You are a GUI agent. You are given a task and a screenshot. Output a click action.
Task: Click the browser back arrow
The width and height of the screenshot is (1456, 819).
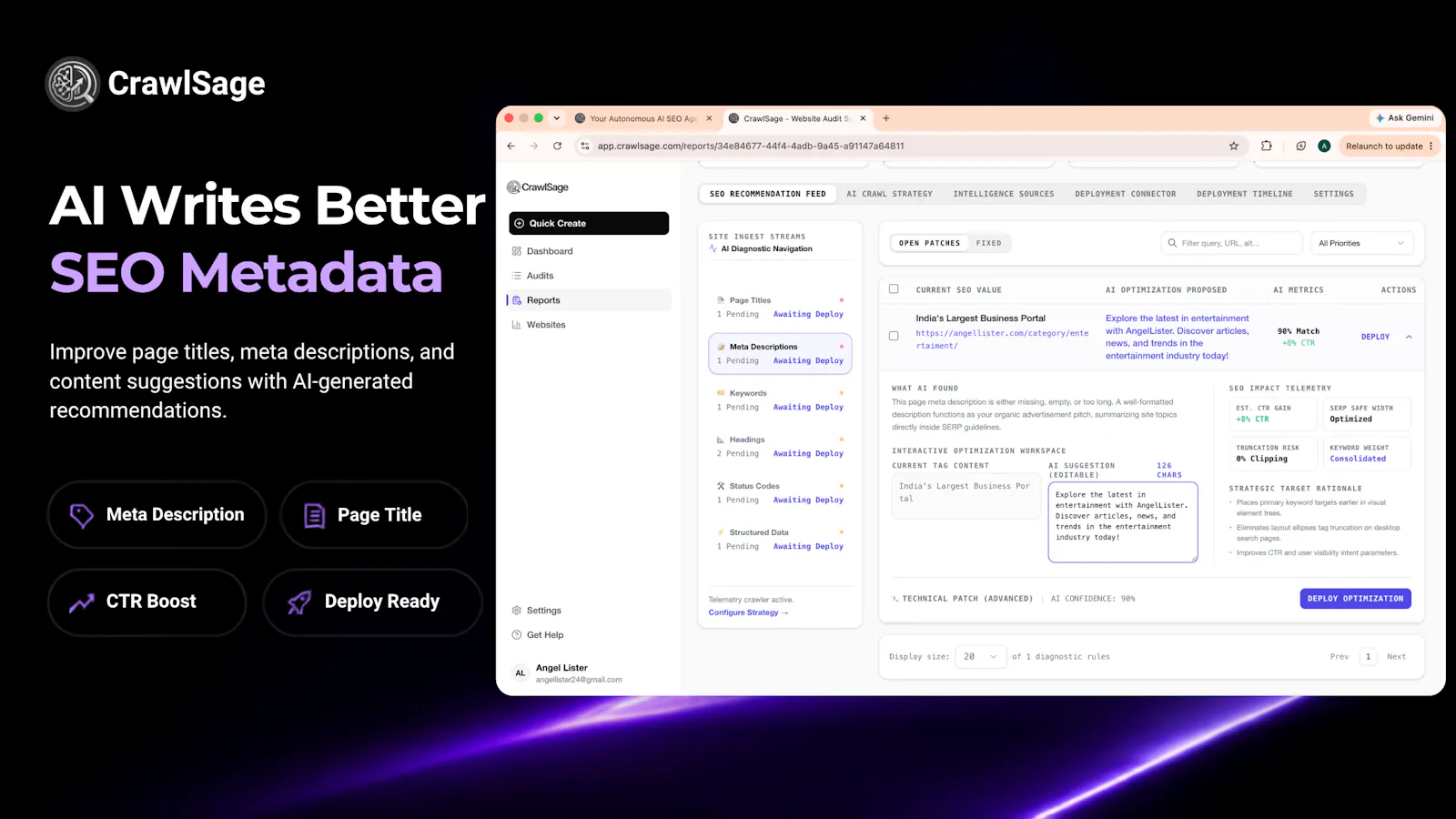(511, 146)
